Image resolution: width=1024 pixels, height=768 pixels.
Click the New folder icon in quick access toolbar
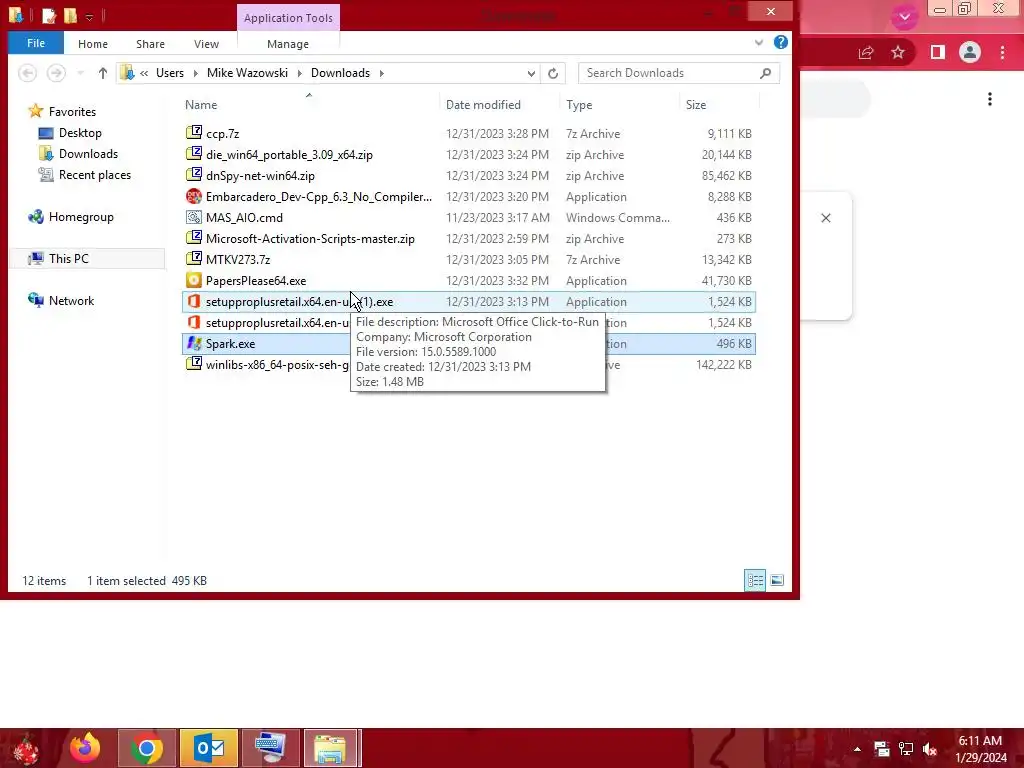[x=71, y=15]
